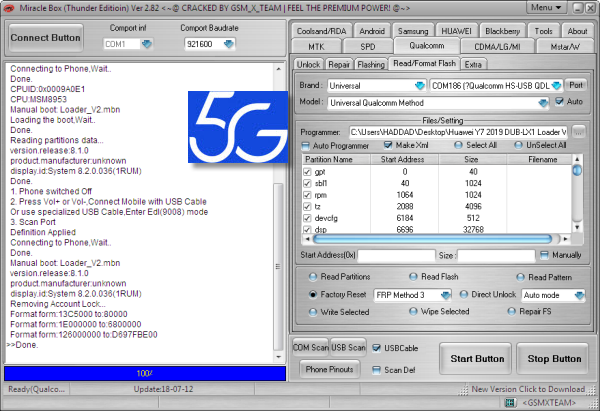Select the Write Selected radio button
The width and height of the screenshot is (600, 411).
coord(313,312)
